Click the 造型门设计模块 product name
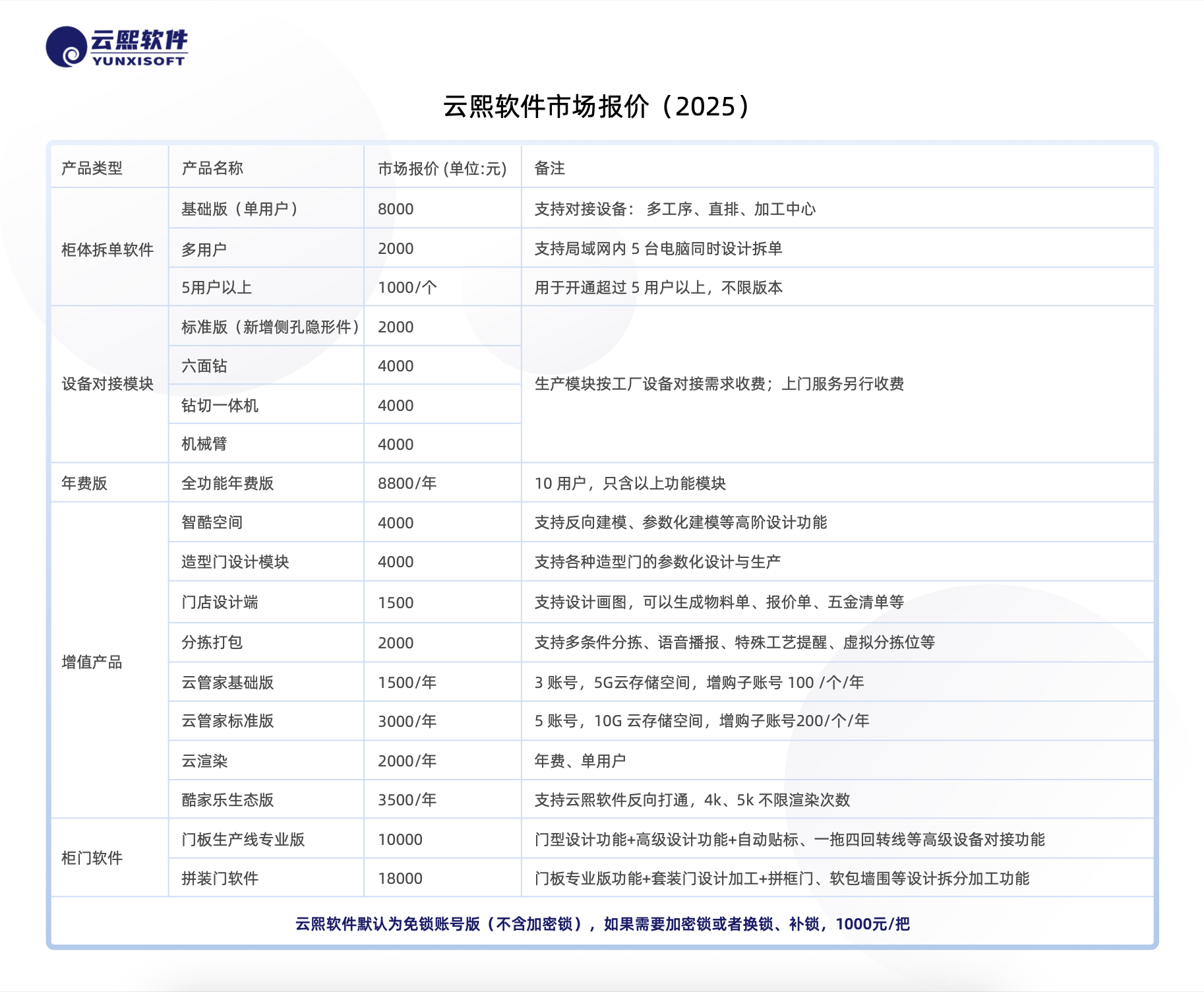Viewport: 1204px width, 992px height. click(235, 562)
